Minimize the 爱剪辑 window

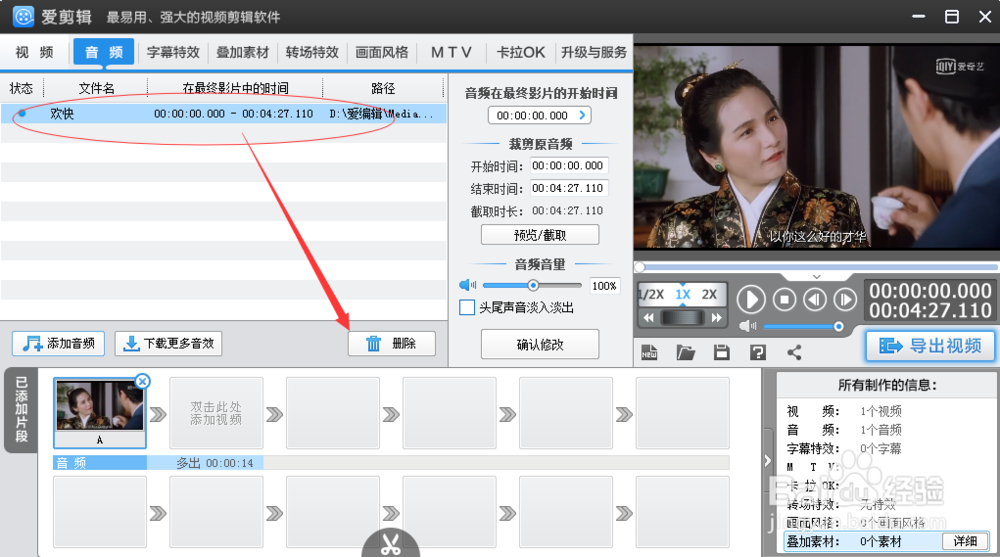[918, 17]
